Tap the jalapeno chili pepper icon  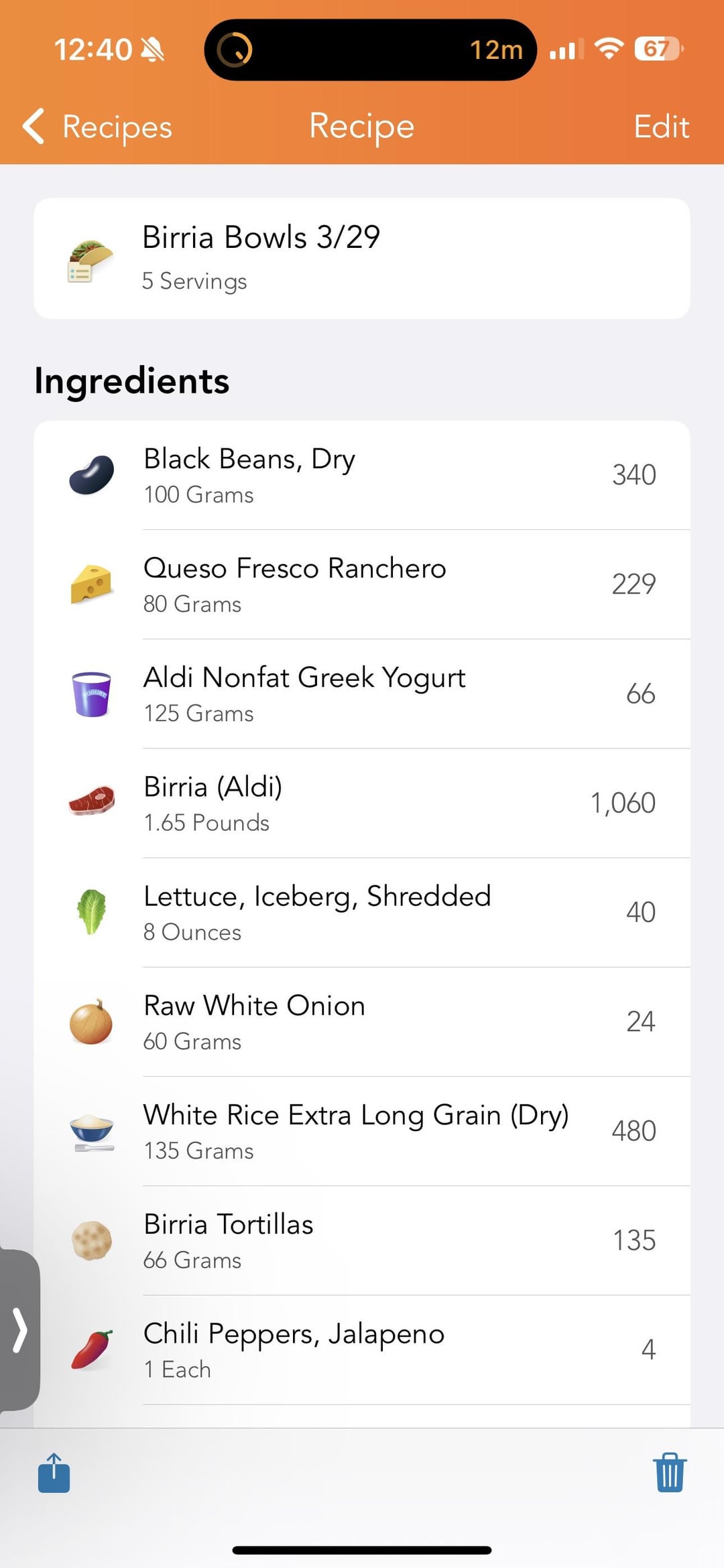coord(92,1350)
